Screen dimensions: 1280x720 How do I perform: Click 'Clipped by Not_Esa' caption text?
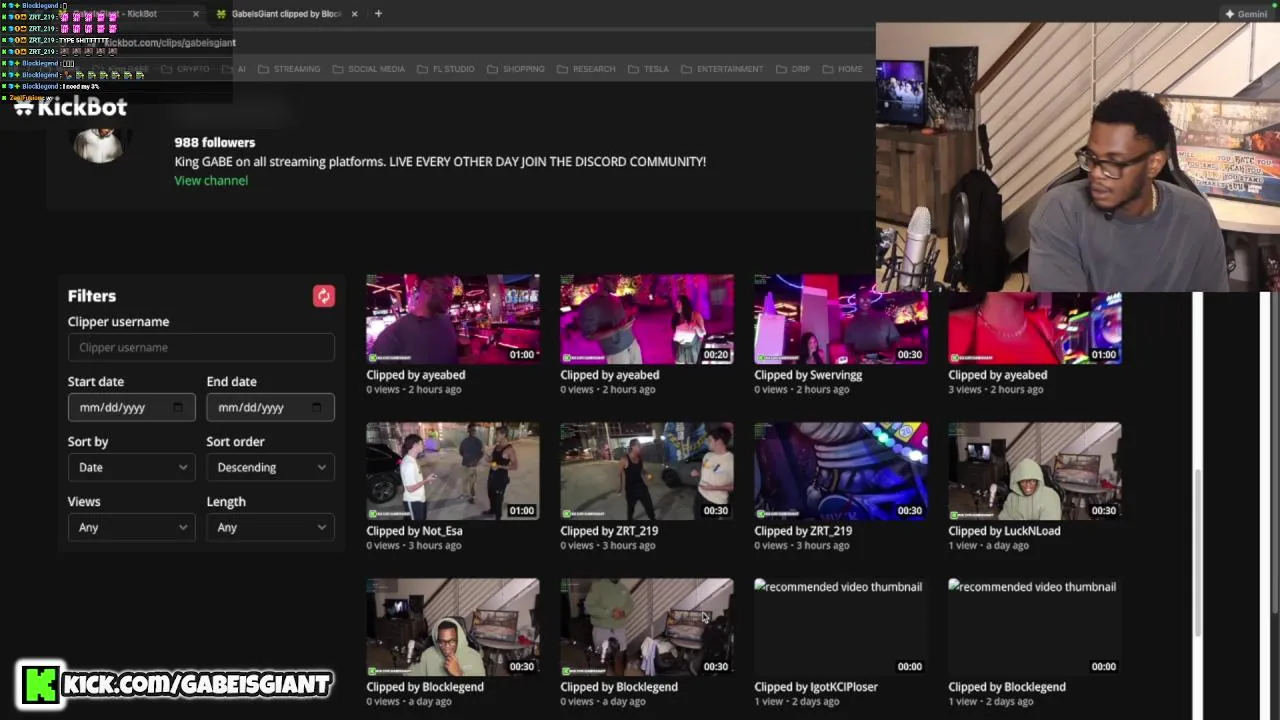414,531
